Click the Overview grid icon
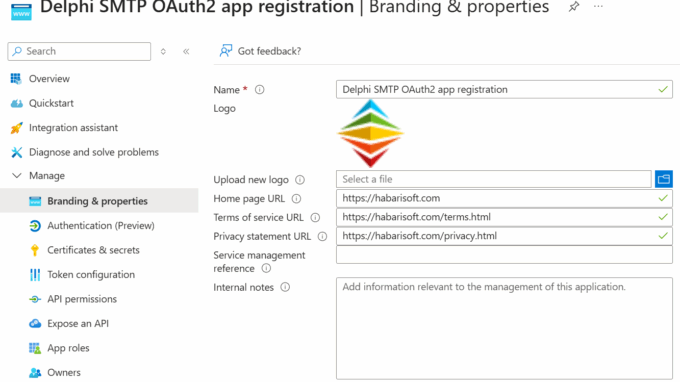This screenshot has height=382, width=680. coord(16,78)
